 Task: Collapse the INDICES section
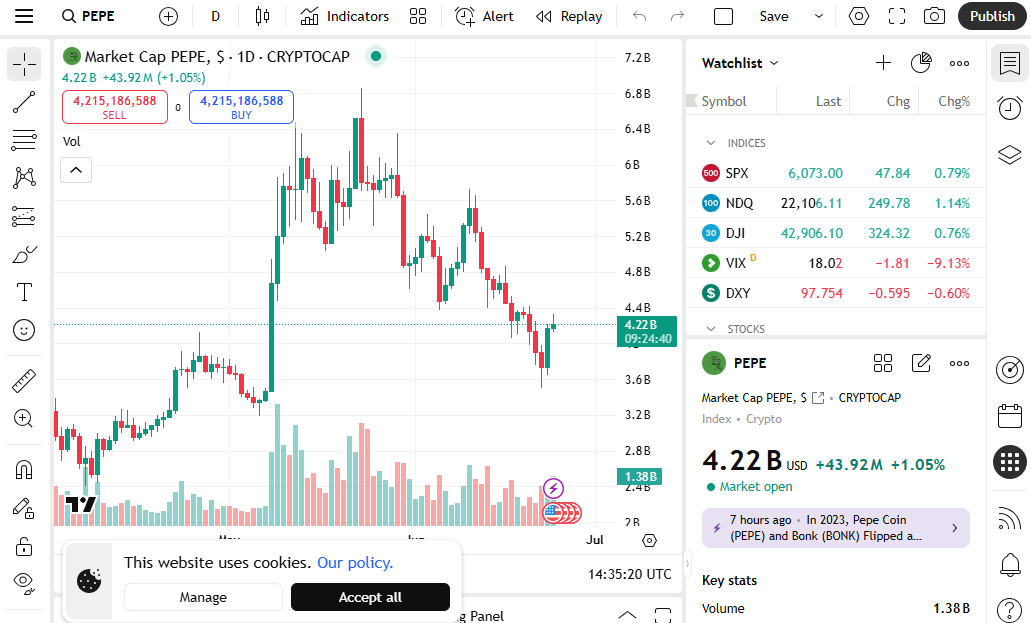point(711,143)
